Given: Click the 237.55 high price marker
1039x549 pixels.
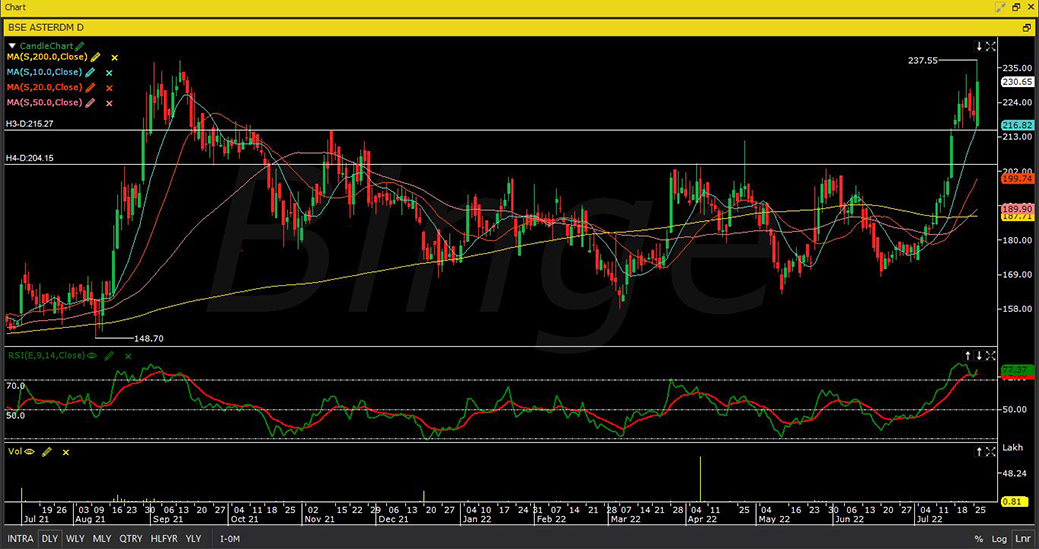Looking at the screenshot, I should click(x=923, y=60).
